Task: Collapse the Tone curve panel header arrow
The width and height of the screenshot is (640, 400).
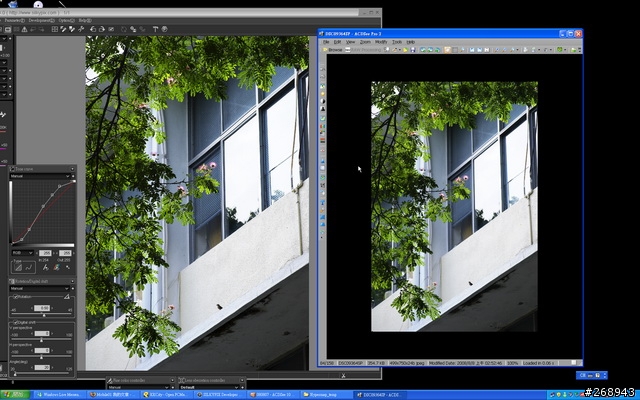Action: coord(72,169)
